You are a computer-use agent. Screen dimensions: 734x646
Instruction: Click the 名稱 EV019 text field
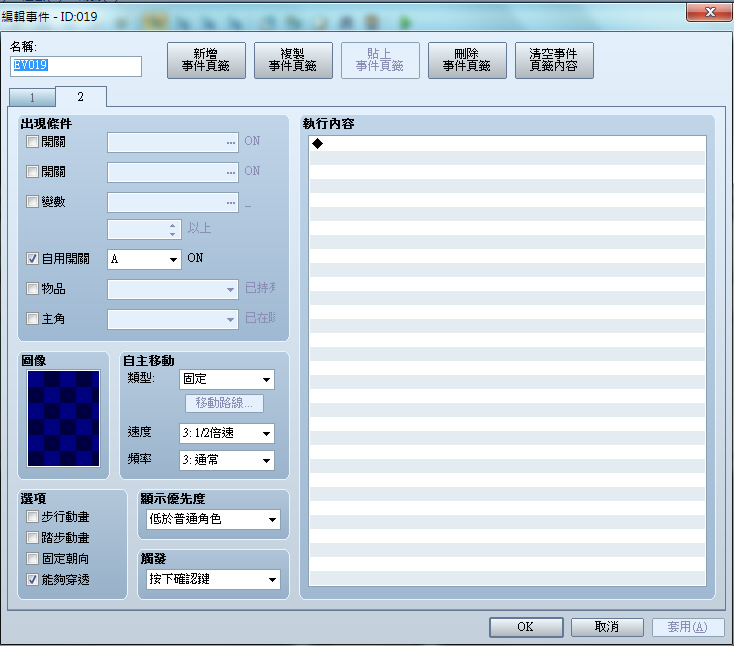click(76, 66)
